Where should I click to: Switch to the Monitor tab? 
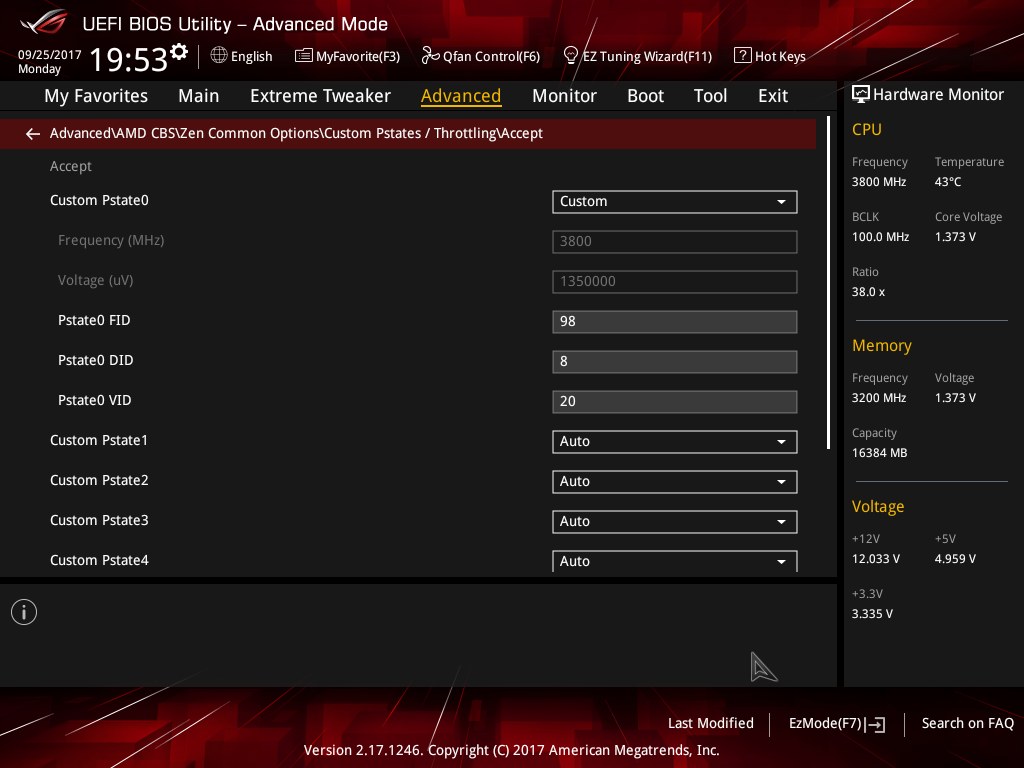click(x=564, y=96)
